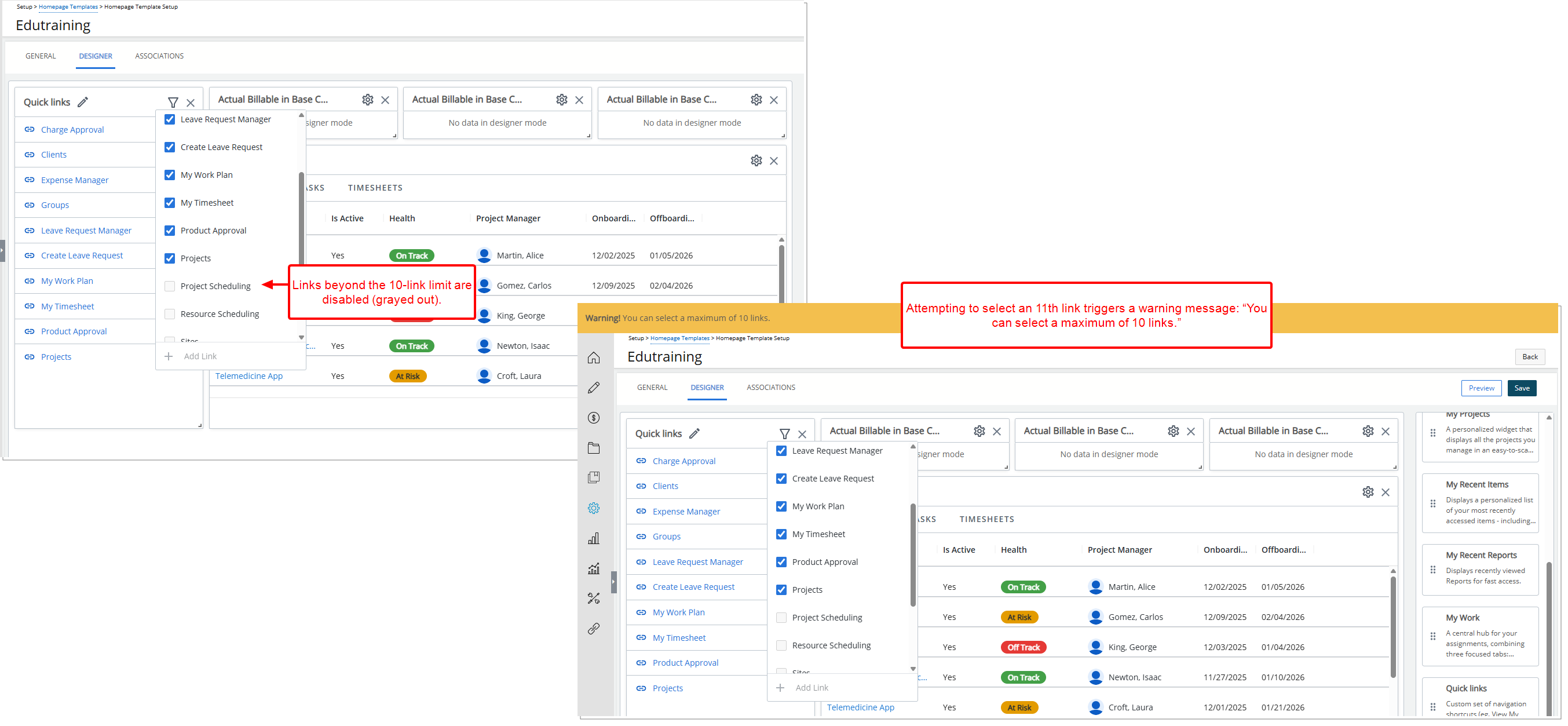
Task: Switch to the GENERAL tab
Action: pyautogui.click(x=652, y=388)
